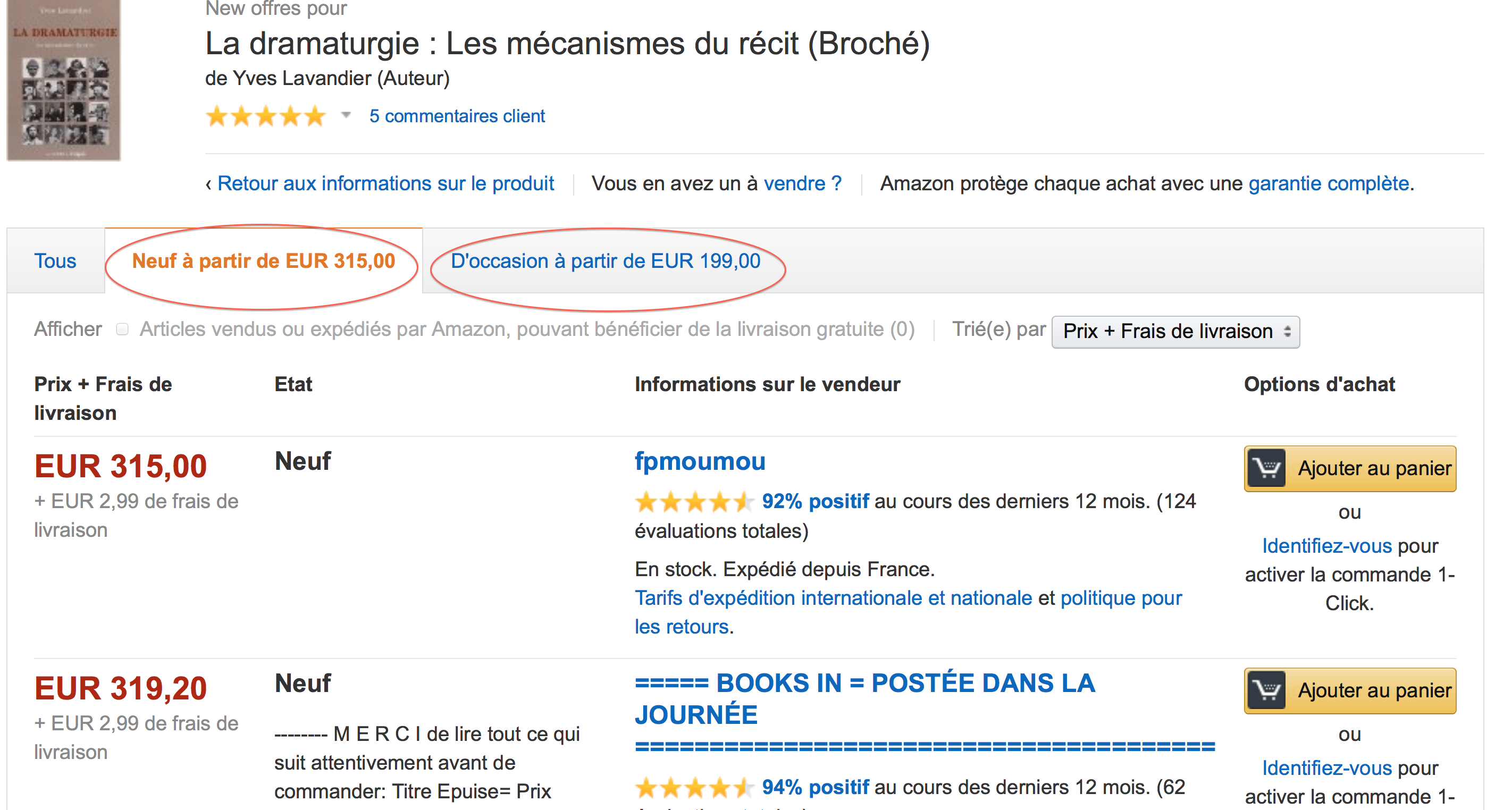Open the '5 commentaires client' link
This screenshot has width=1512, height=810.
[457, 116]
